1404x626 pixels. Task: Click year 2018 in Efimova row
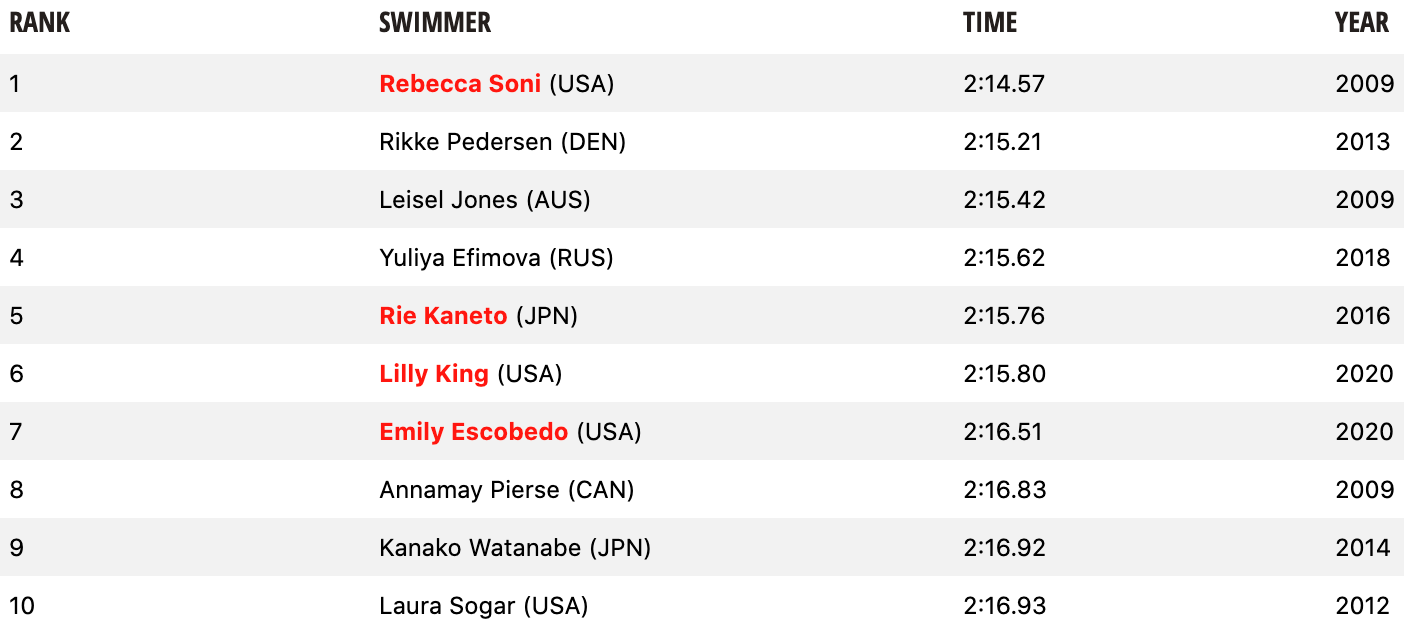click(1363, 258)
